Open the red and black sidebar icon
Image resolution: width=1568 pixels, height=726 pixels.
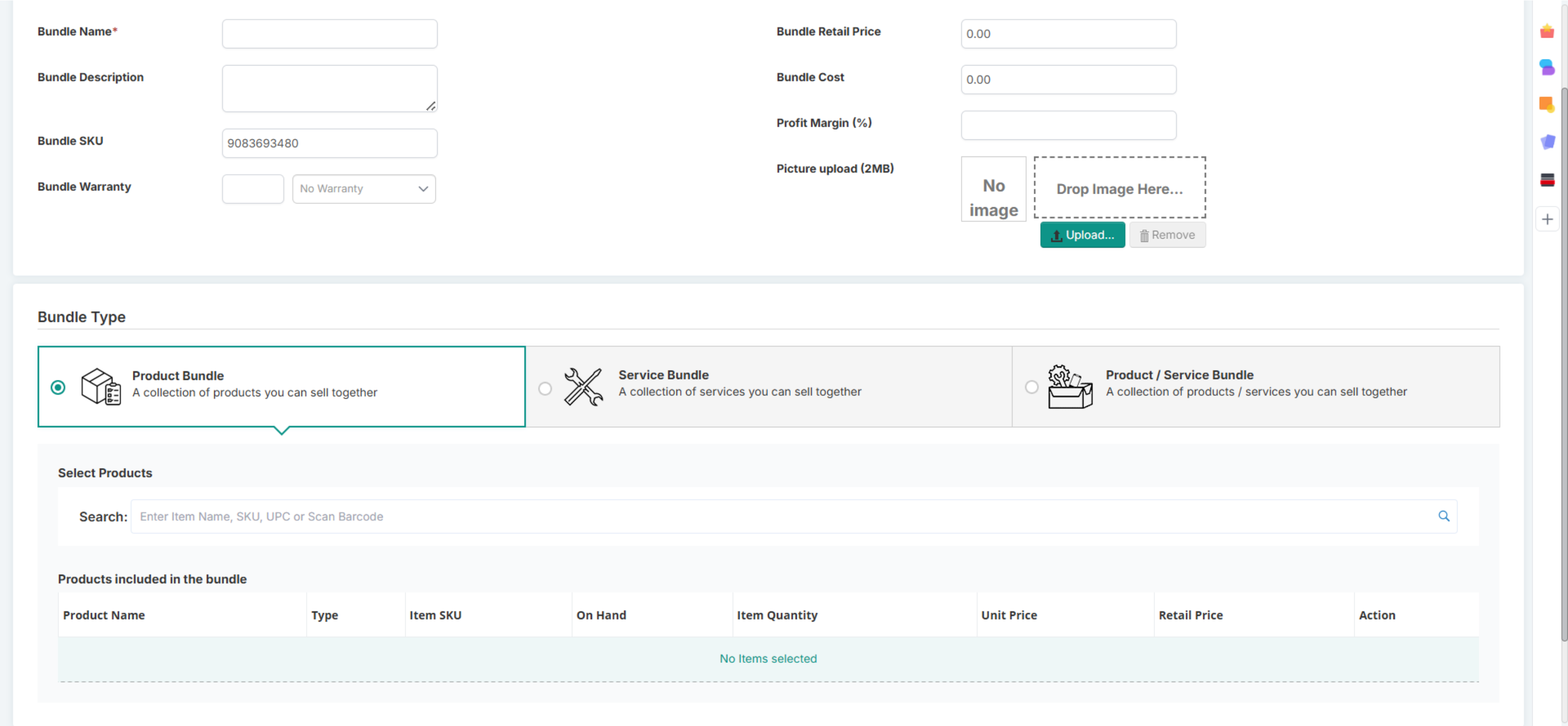[x=1547, y=180]
